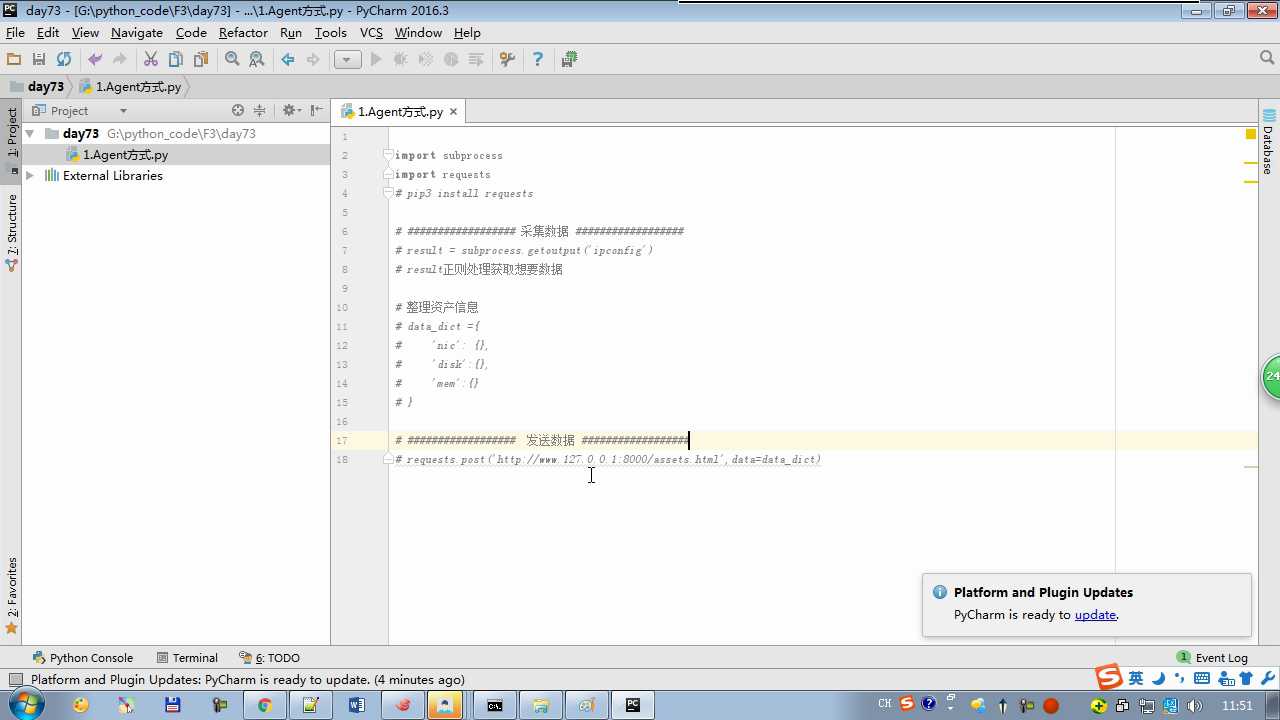Click the Redo arrow icon
1280x720 pixels.
click(120, 60)
